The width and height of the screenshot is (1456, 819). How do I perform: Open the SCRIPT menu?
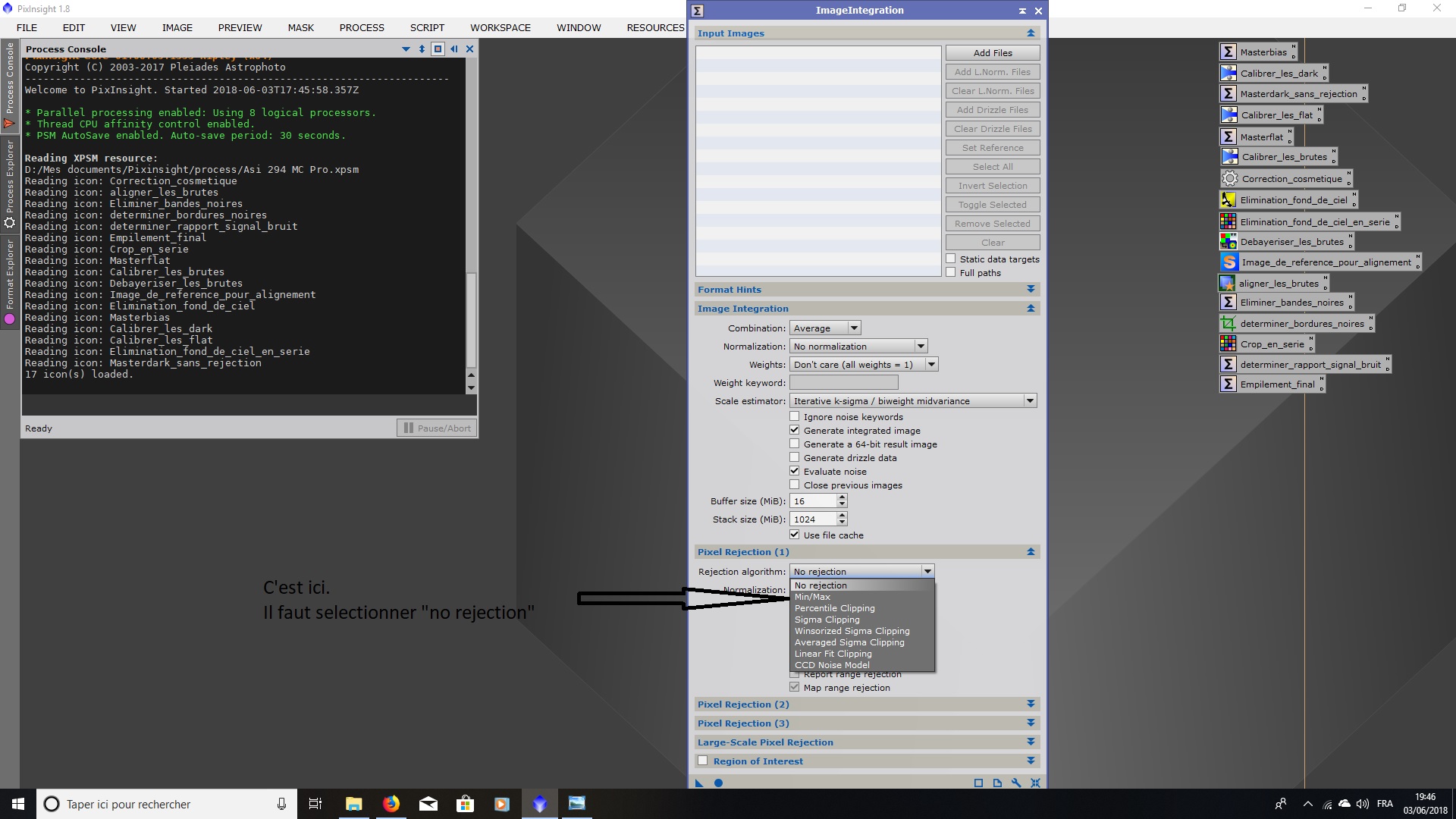pyautogui.click(x=427, y=27)
